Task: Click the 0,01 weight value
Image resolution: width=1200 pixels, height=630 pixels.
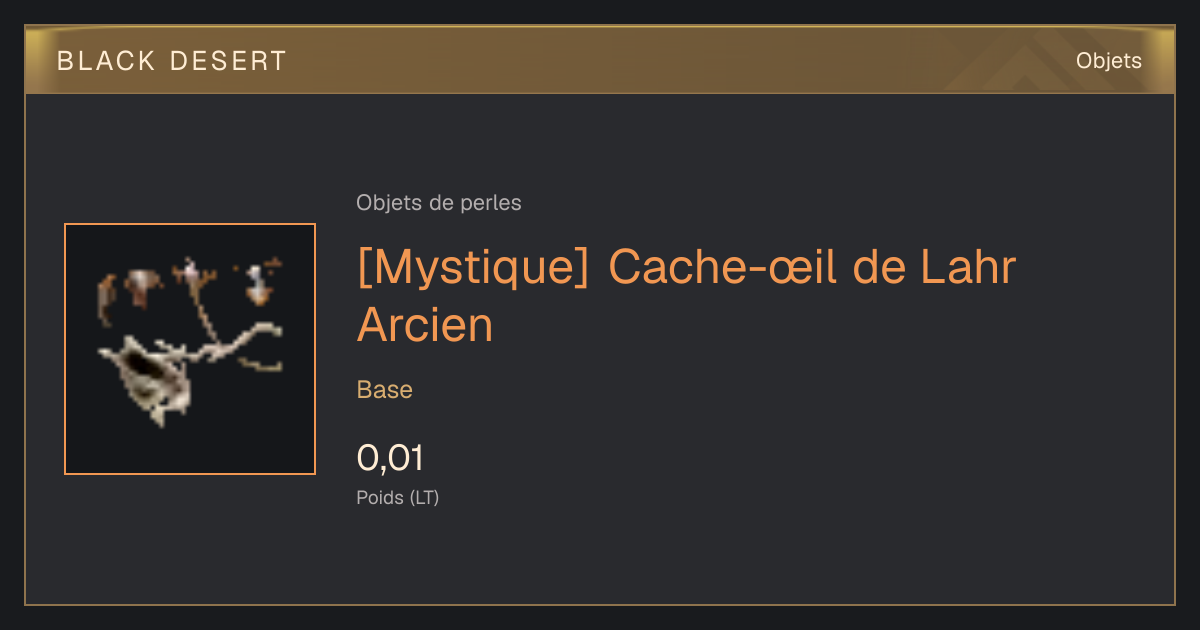Action: [390, 458]
